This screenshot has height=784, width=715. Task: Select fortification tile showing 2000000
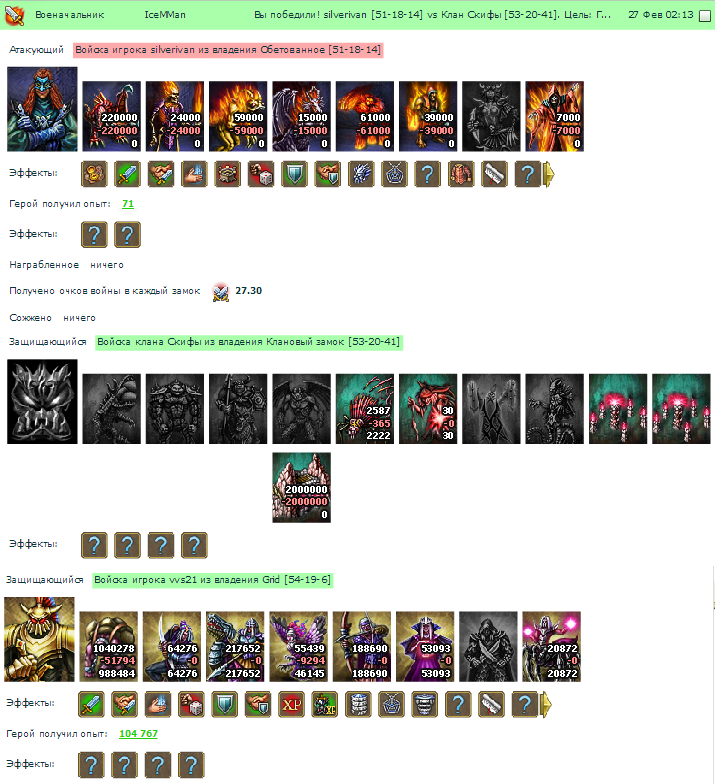(302, 488)
